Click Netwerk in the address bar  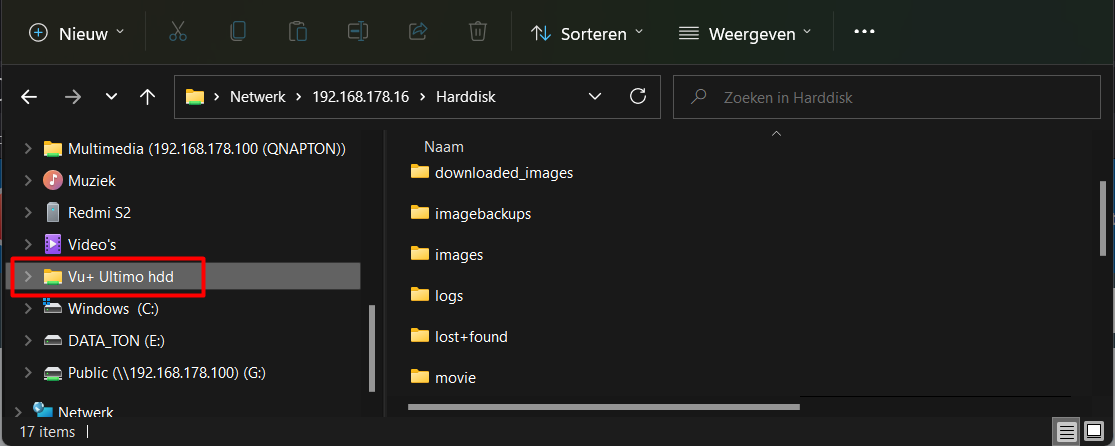pyautogui.click(x=257, y=97)
